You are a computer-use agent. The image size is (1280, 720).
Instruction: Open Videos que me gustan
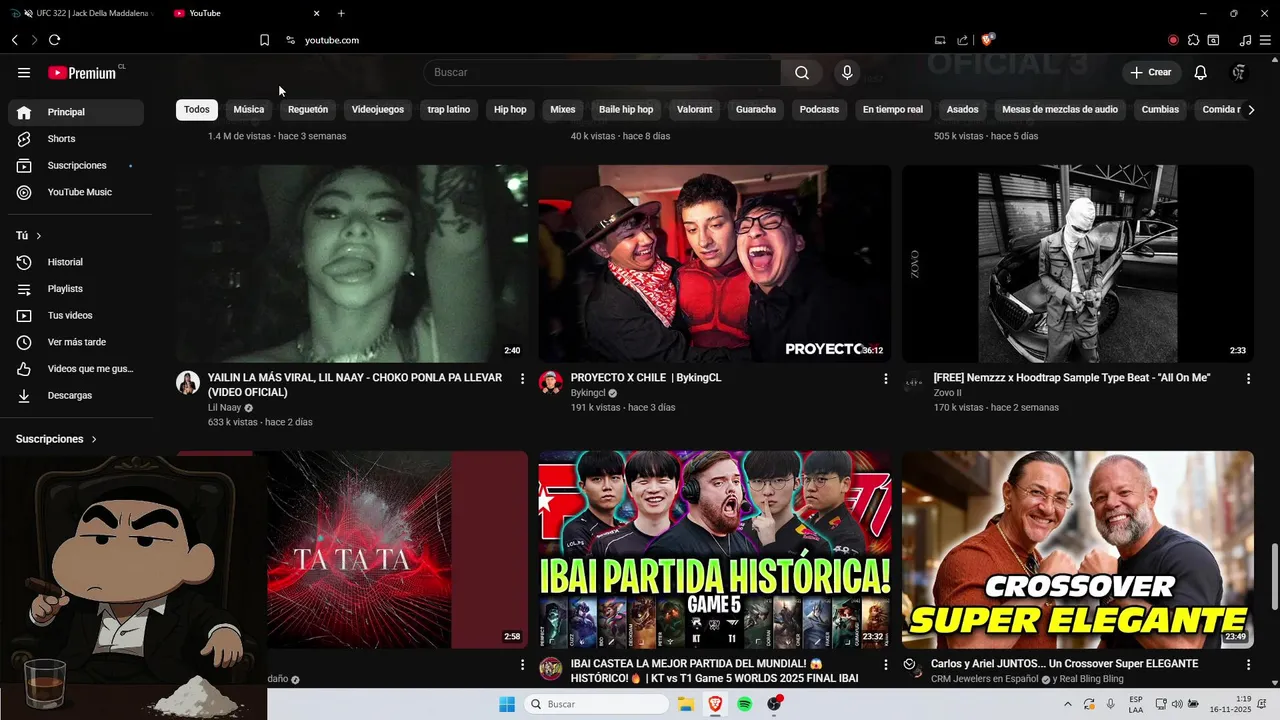tap(76, 369)
